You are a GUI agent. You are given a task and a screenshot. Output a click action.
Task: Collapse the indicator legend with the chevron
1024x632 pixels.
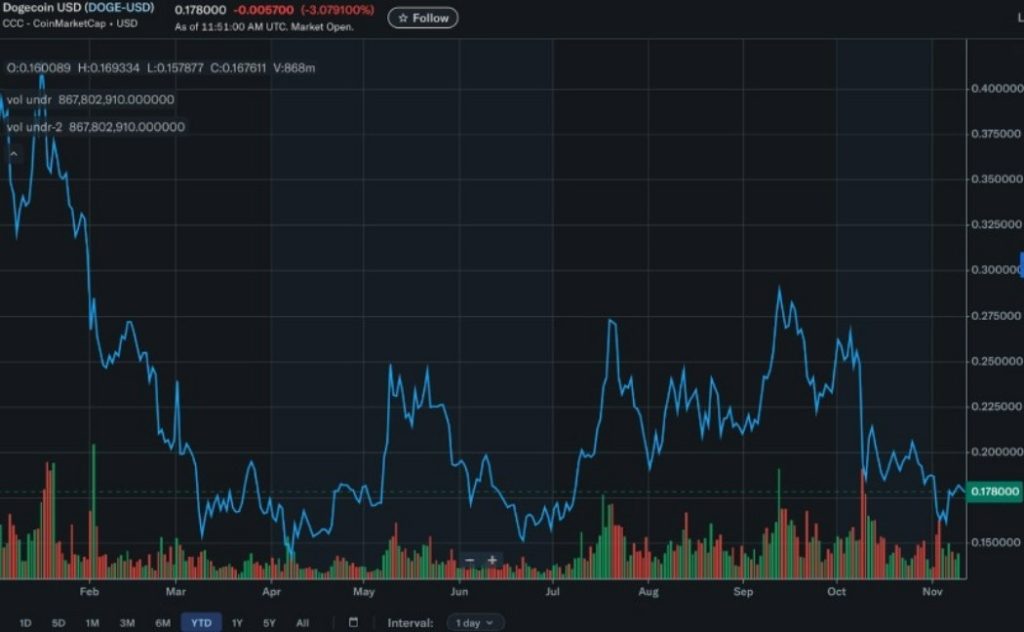point(14,153)
